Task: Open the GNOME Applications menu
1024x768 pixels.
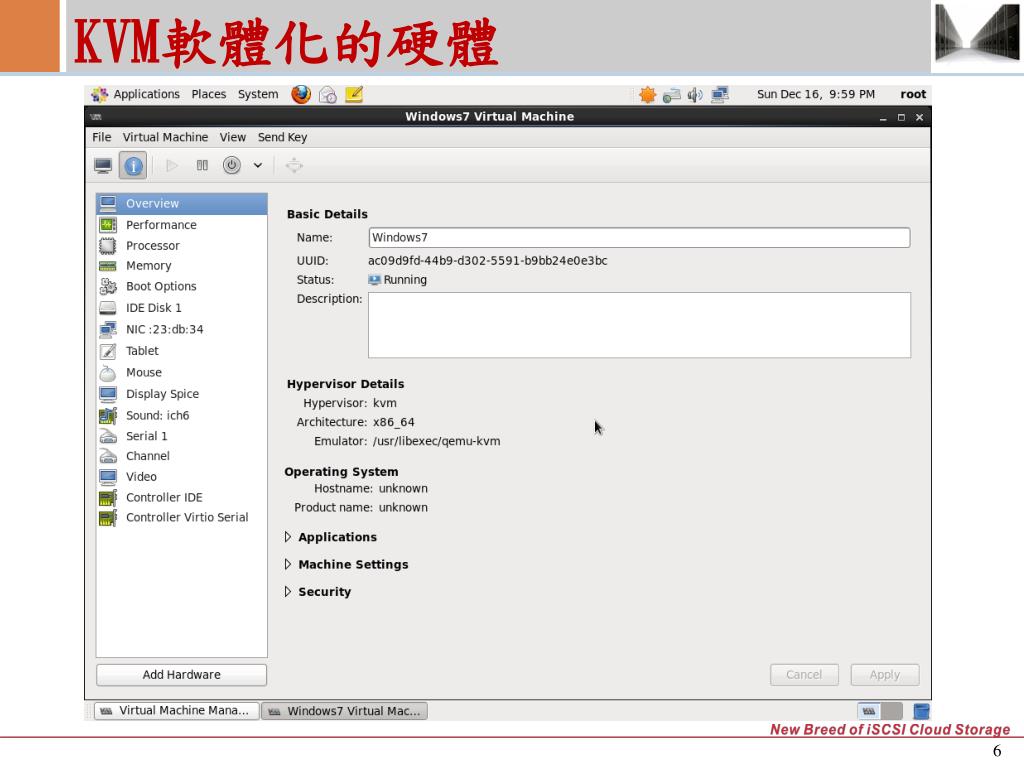Action: tap(136, 94)
